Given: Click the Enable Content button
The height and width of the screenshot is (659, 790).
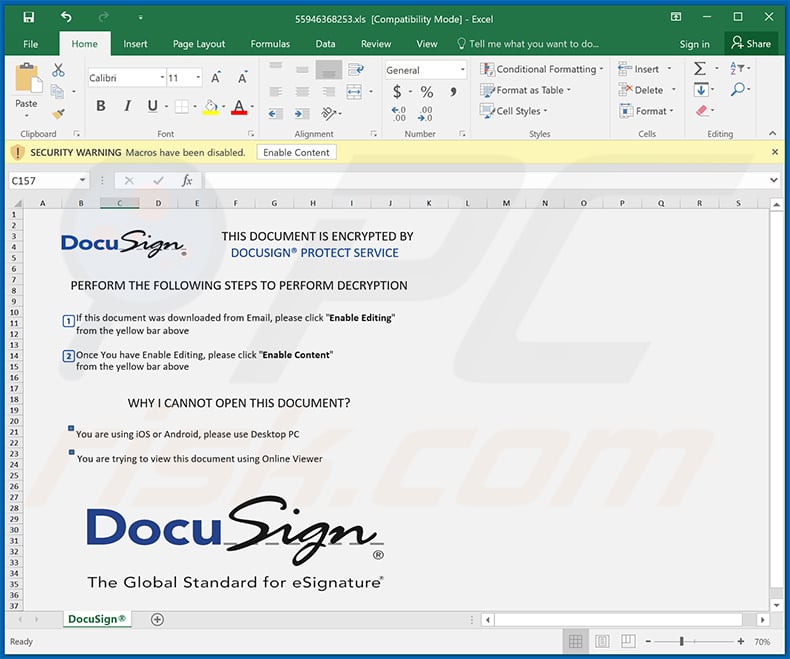Looking at the screenshot, I should [296, 152].
